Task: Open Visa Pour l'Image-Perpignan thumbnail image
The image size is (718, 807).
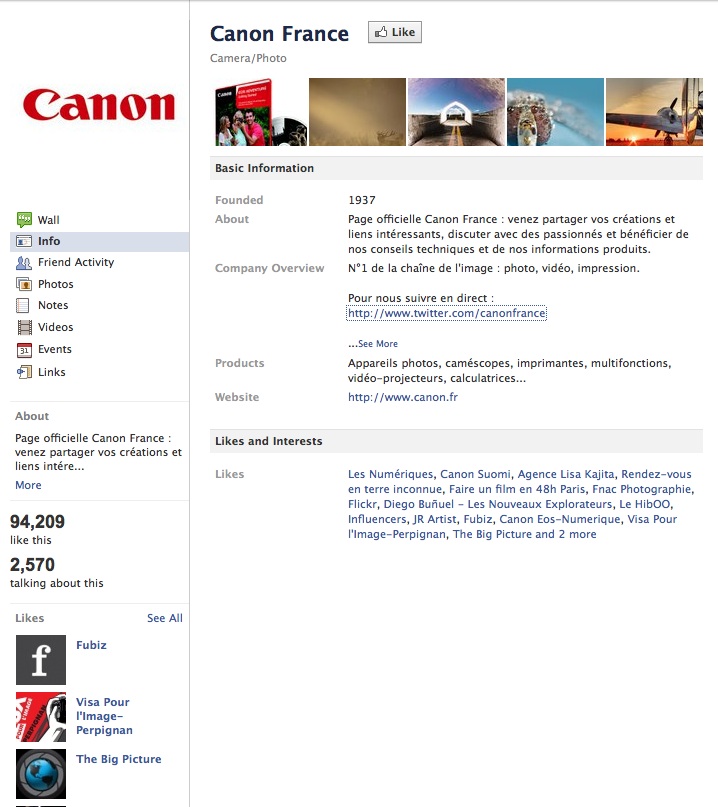Action: click(41, 717)
